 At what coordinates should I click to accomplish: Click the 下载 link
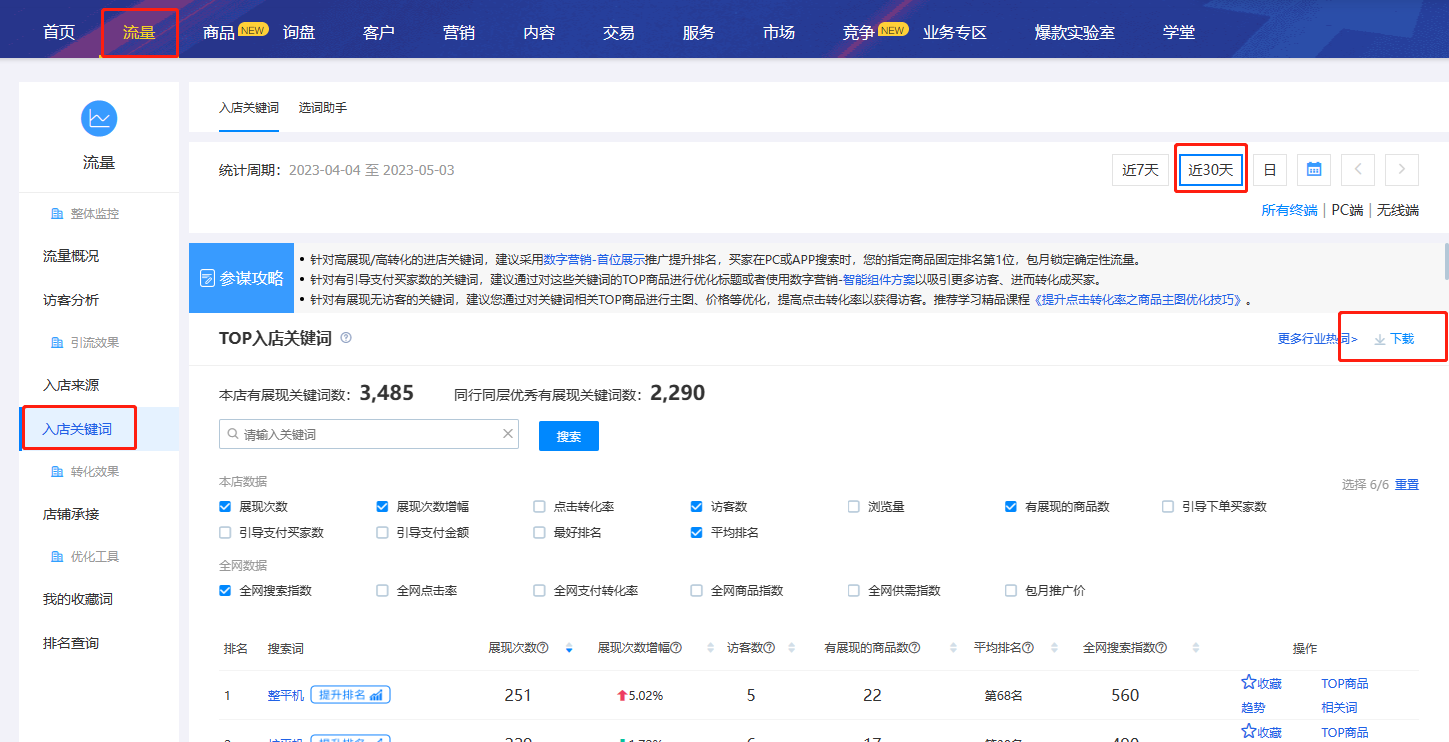pos(1402,339)
